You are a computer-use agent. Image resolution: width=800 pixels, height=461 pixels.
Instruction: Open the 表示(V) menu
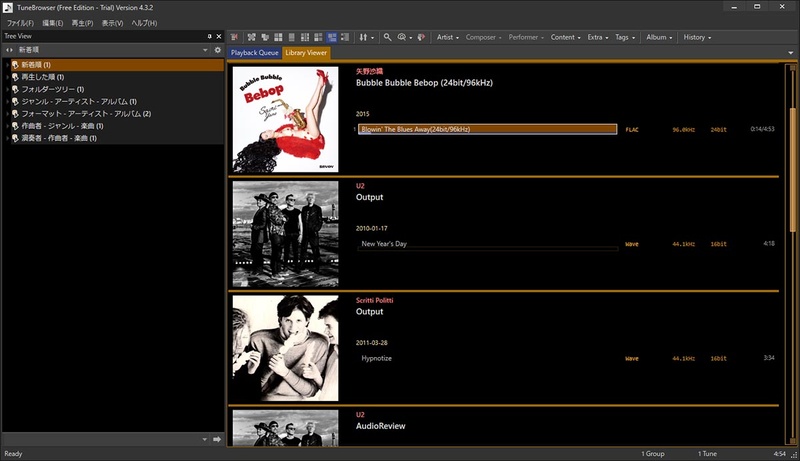tap(112, 23)
